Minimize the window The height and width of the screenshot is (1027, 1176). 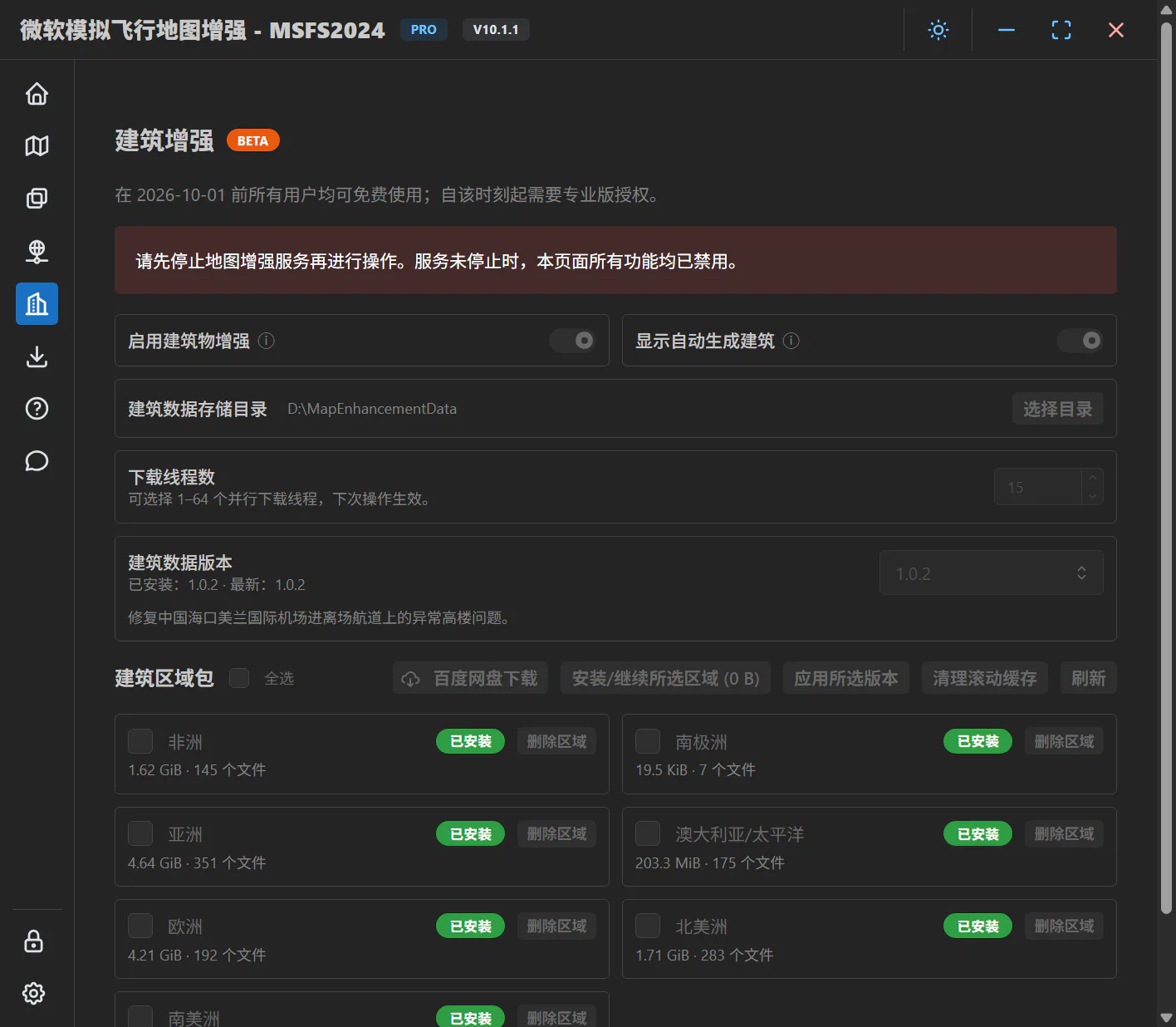pyautogui.click(x=1007, y=30)
